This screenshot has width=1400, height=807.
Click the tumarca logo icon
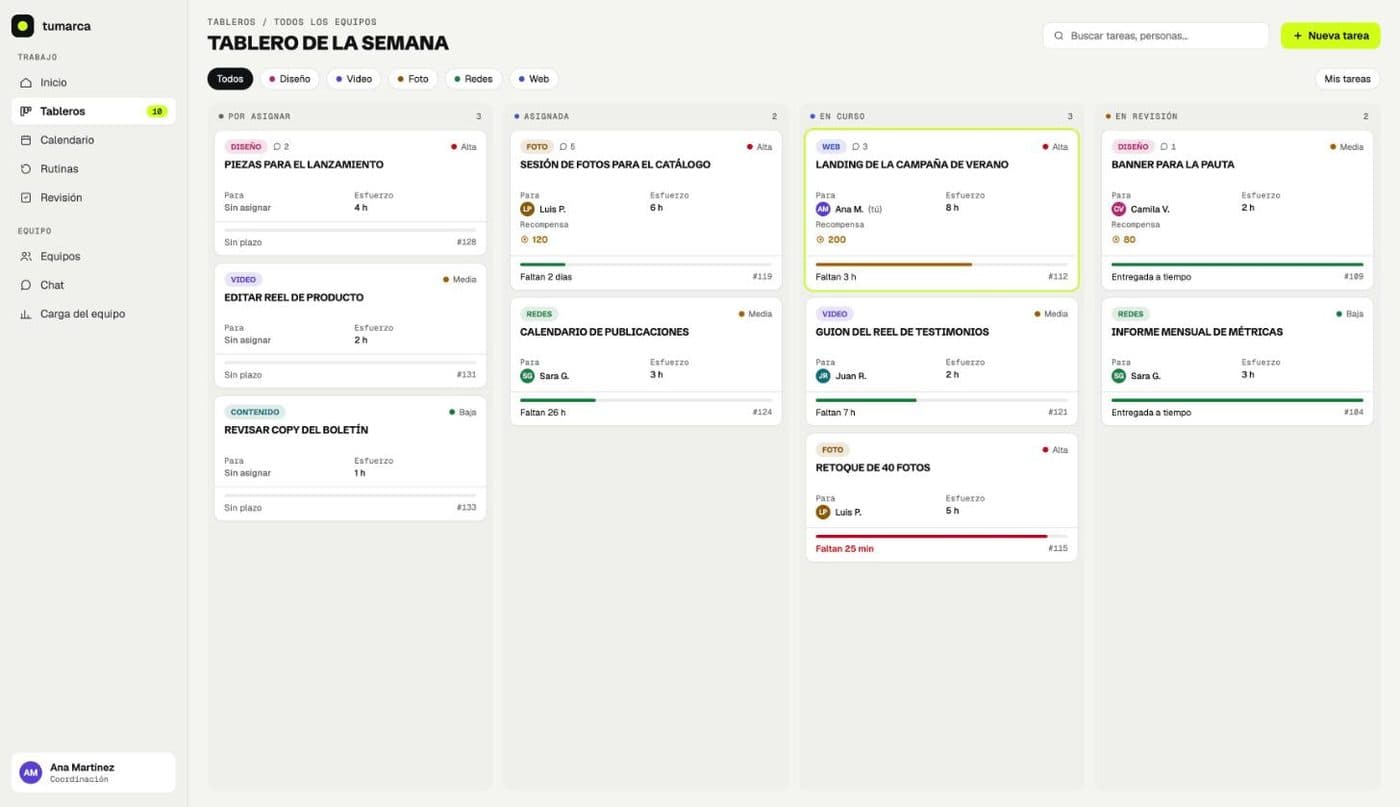click(x=22, y=26)
